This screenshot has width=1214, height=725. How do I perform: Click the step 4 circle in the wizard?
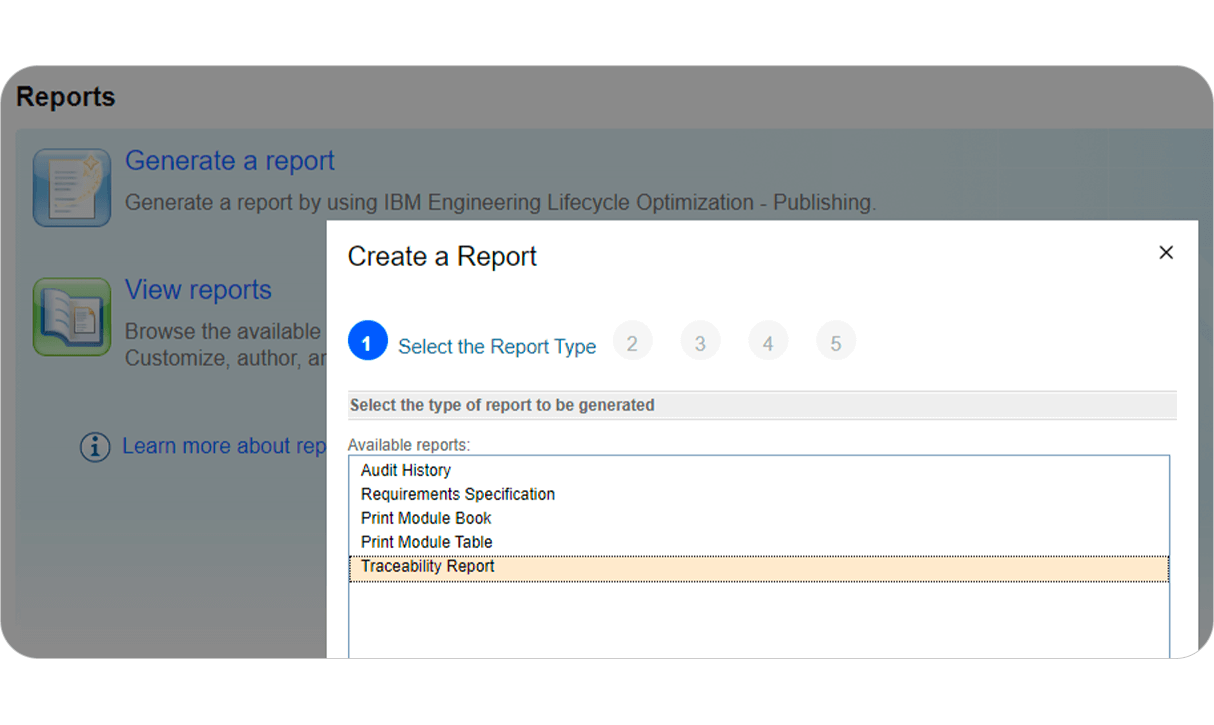click(x=768, y=341)
